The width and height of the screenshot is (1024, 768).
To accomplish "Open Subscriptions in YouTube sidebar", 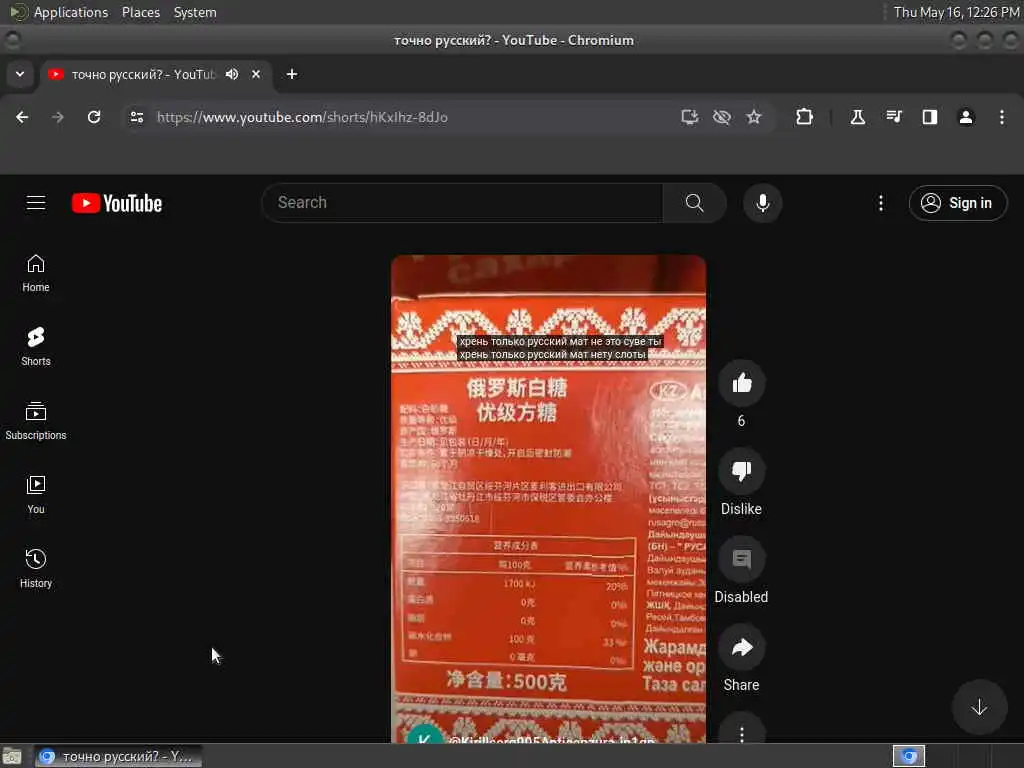I will (36, 421).
